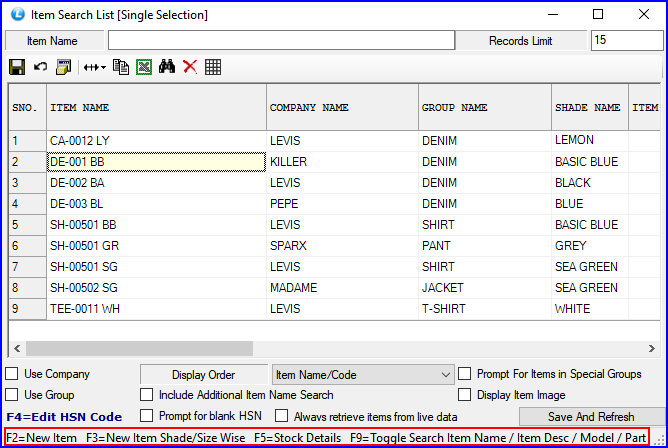Select item SH-00501 BB
The image size is (668, 448).
point(156,224)
